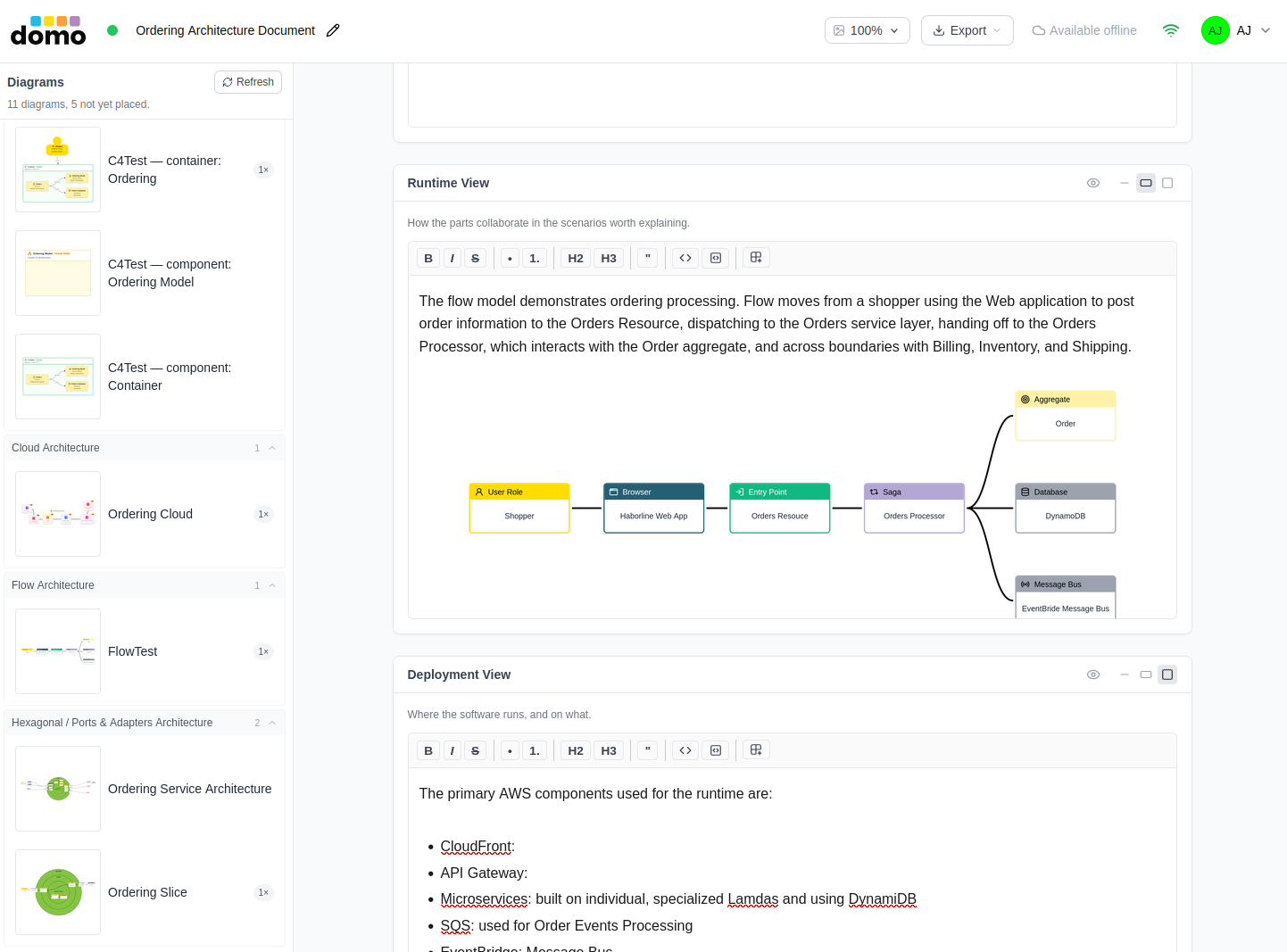Toggle Deployment View section visibility eye

coord(1093,675)
